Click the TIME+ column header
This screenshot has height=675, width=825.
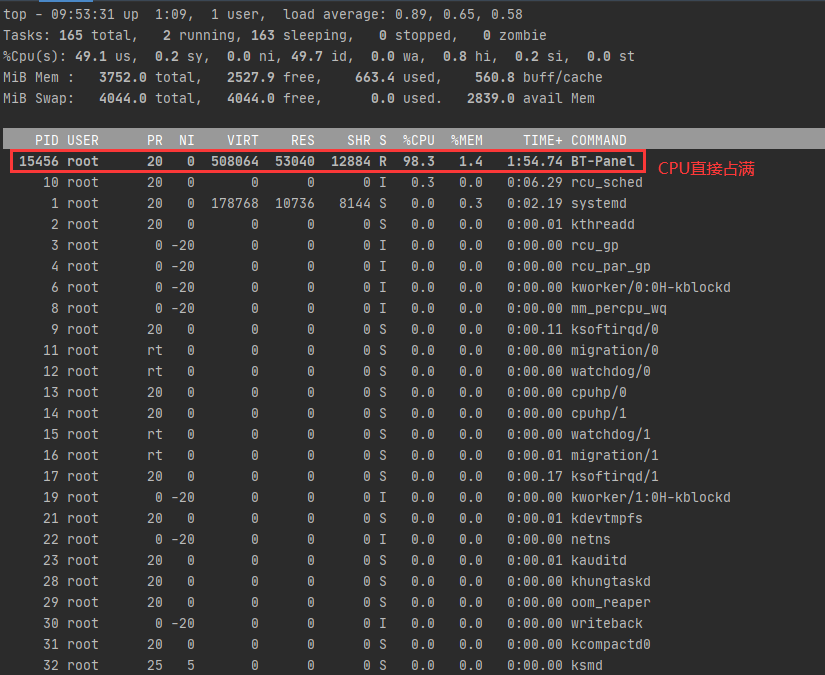coord(542,140)
